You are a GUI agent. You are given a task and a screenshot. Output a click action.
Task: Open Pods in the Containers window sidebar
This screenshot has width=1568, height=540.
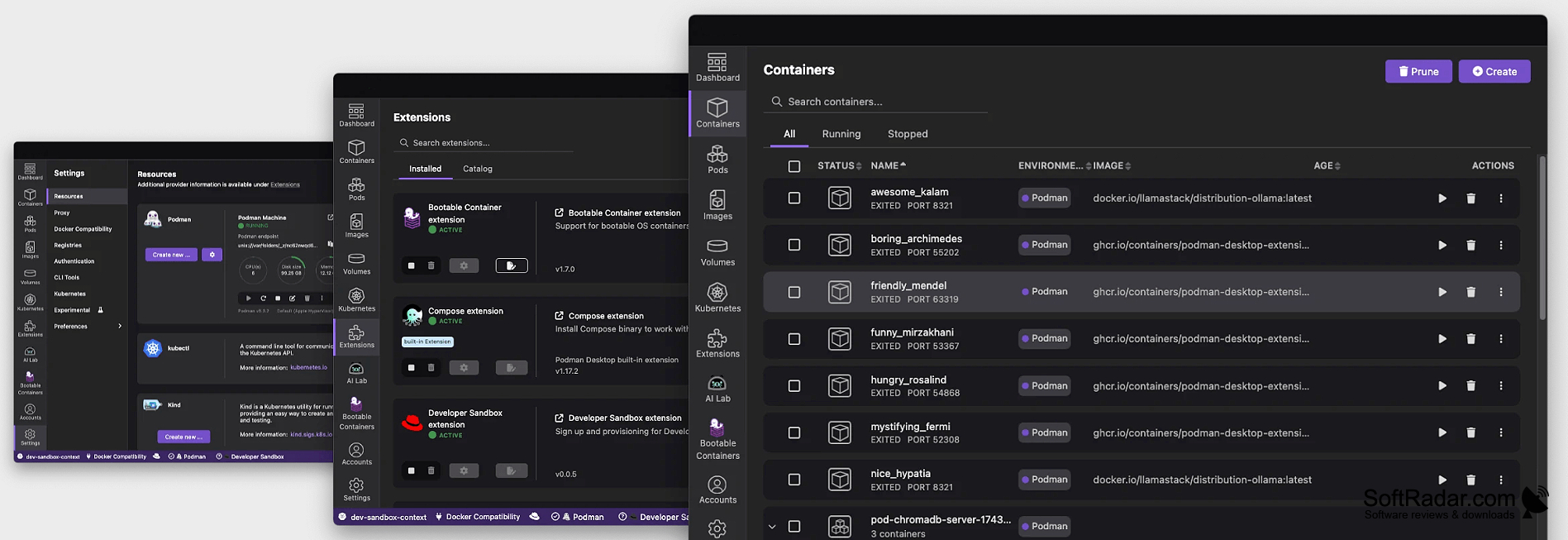coord(717,160)
